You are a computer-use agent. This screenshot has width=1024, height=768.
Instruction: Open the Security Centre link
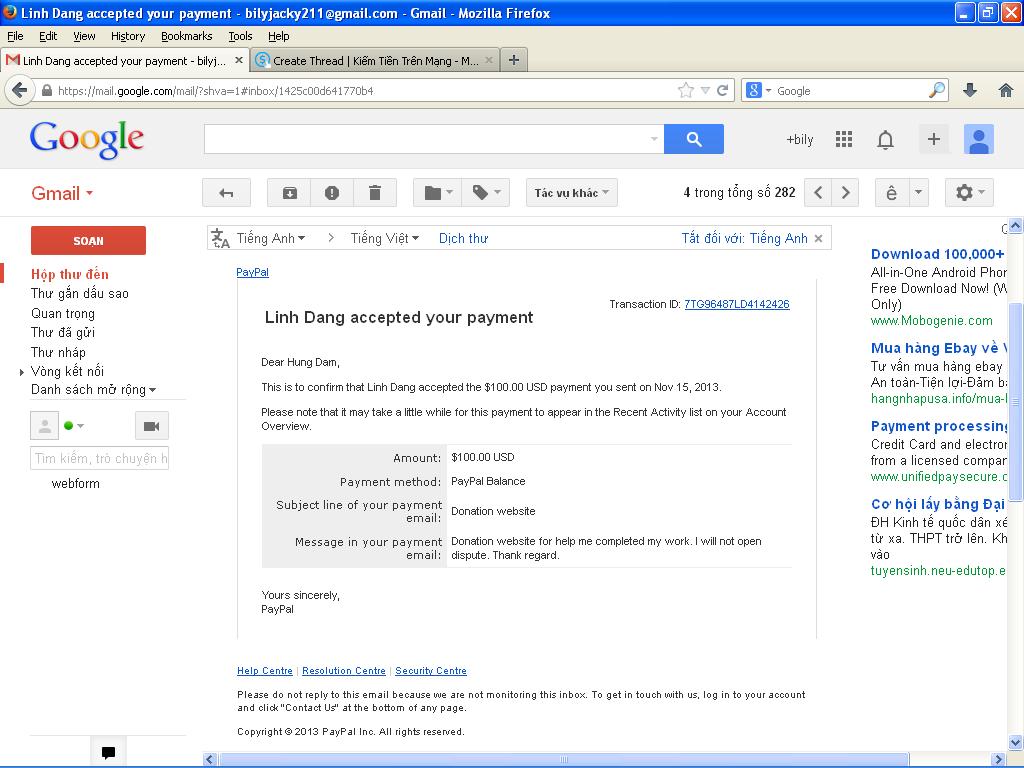pyautogui.click(x=430, y=671)
